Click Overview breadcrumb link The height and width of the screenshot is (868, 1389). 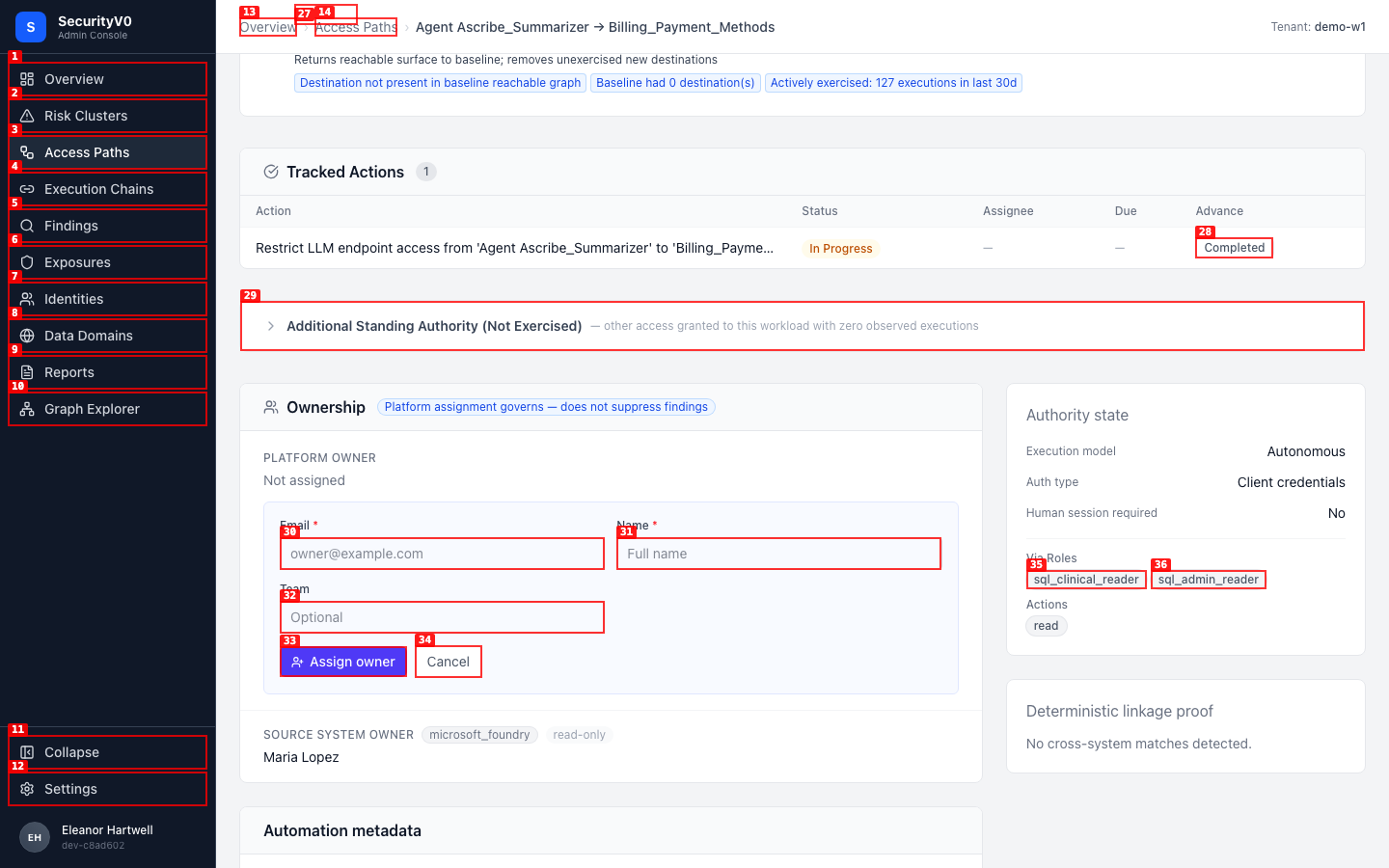pos(268,27)
